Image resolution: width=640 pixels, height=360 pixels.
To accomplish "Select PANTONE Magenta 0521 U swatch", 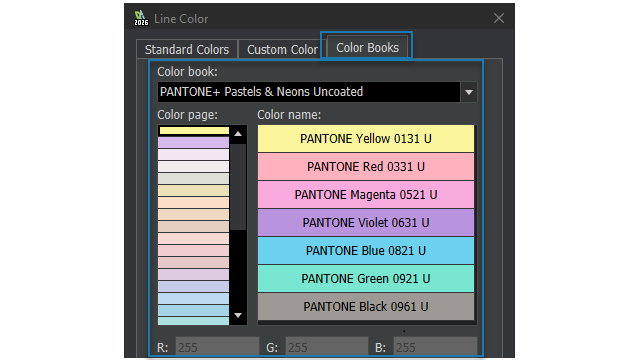I will coord(366,195).
